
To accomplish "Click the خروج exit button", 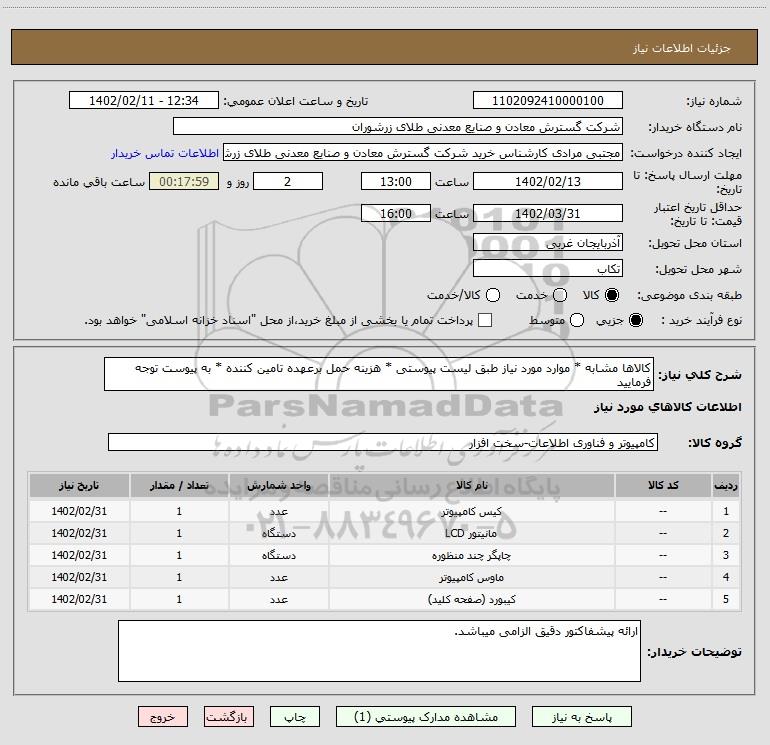I will tap(163, 717).
